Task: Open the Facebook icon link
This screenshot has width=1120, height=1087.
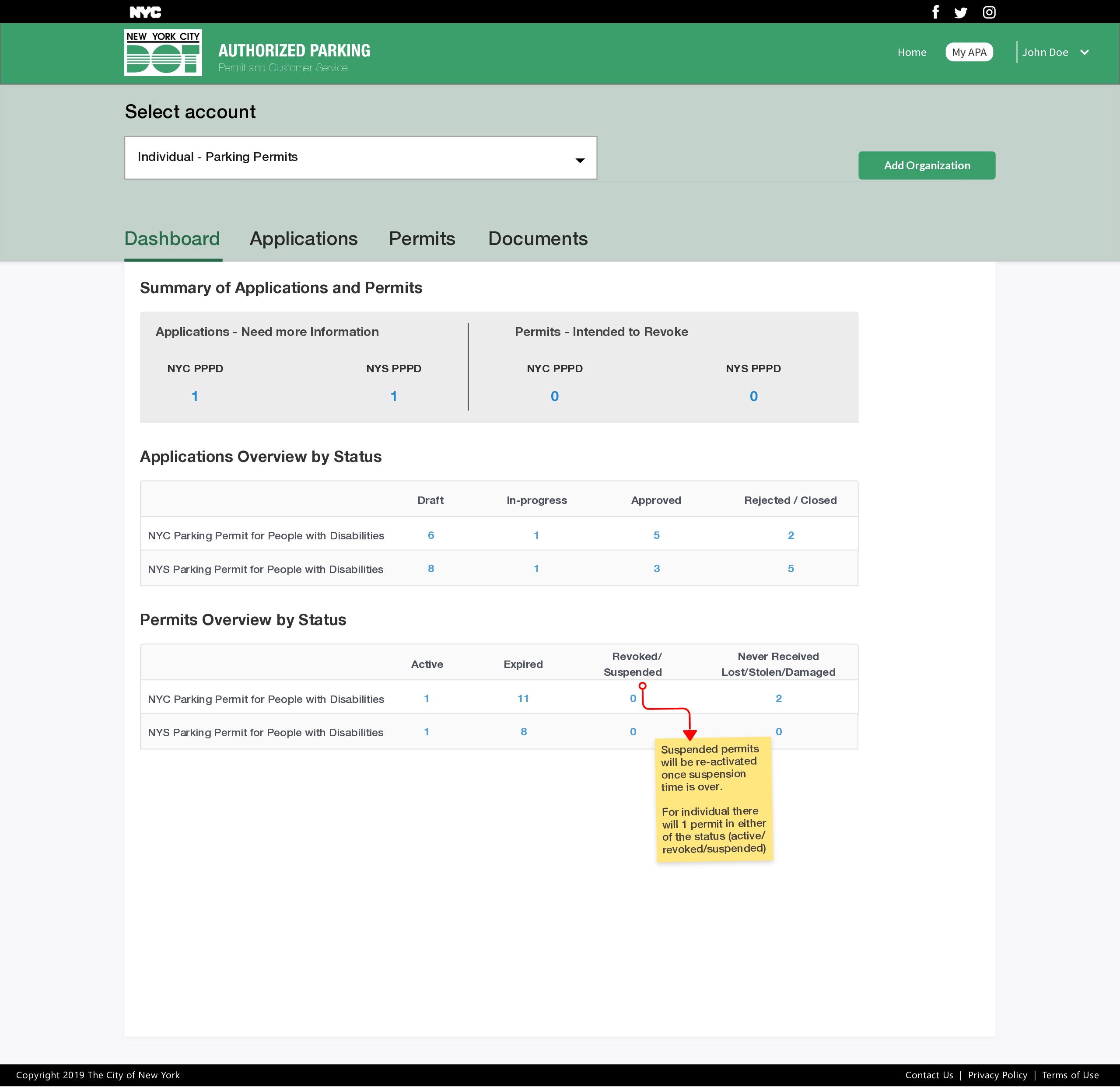Action: [935, 12]
